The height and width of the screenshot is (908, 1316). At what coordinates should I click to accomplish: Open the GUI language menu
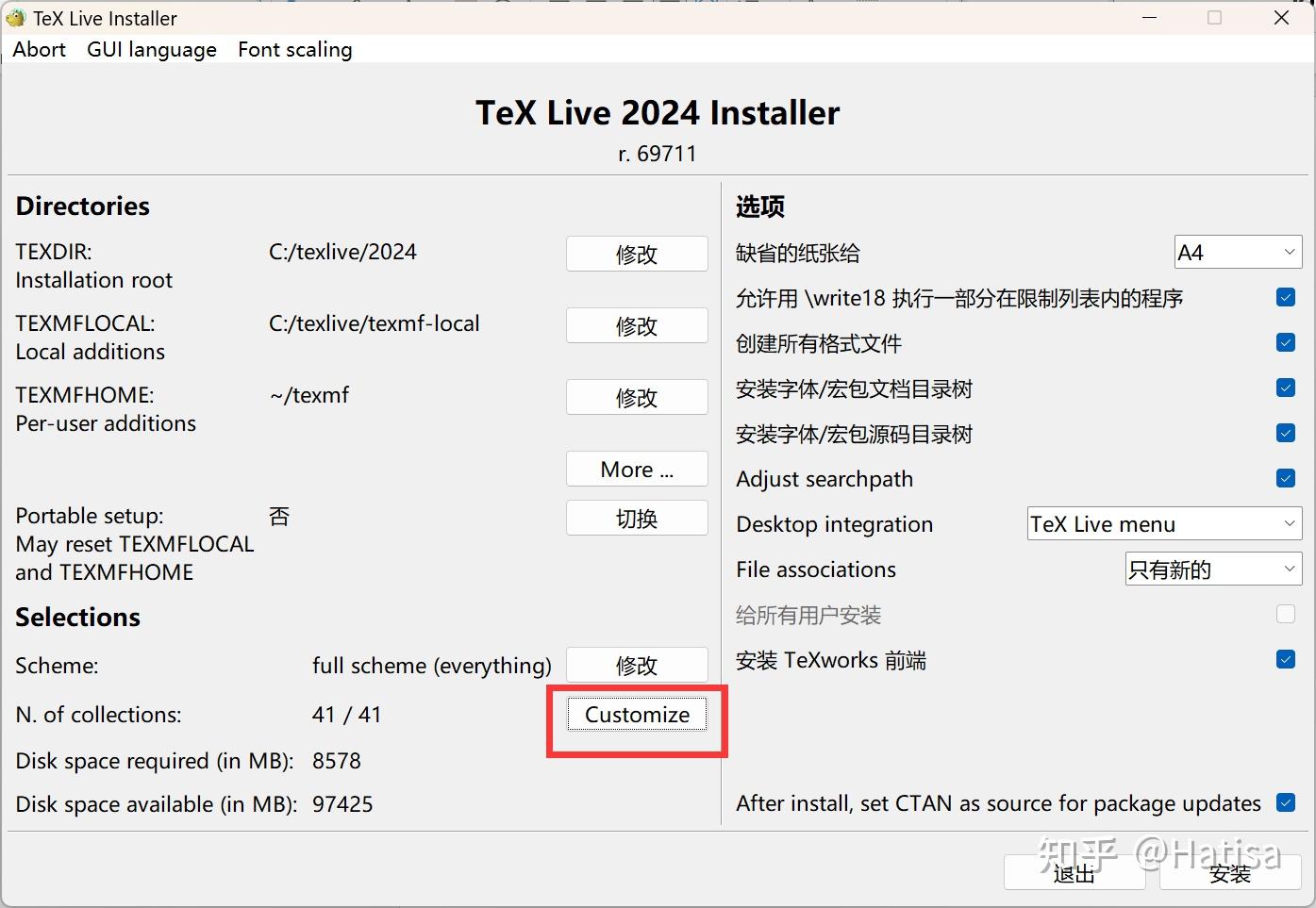point(151,49)
